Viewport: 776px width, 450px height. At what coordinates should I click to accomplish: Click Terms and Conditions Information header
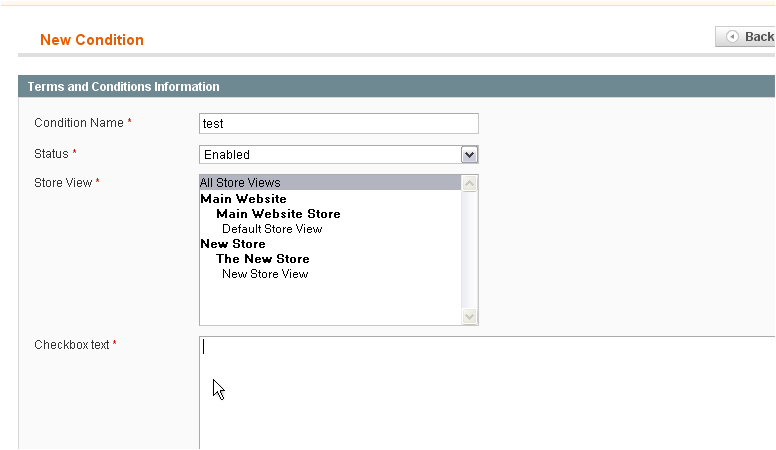tap(123, 87)
